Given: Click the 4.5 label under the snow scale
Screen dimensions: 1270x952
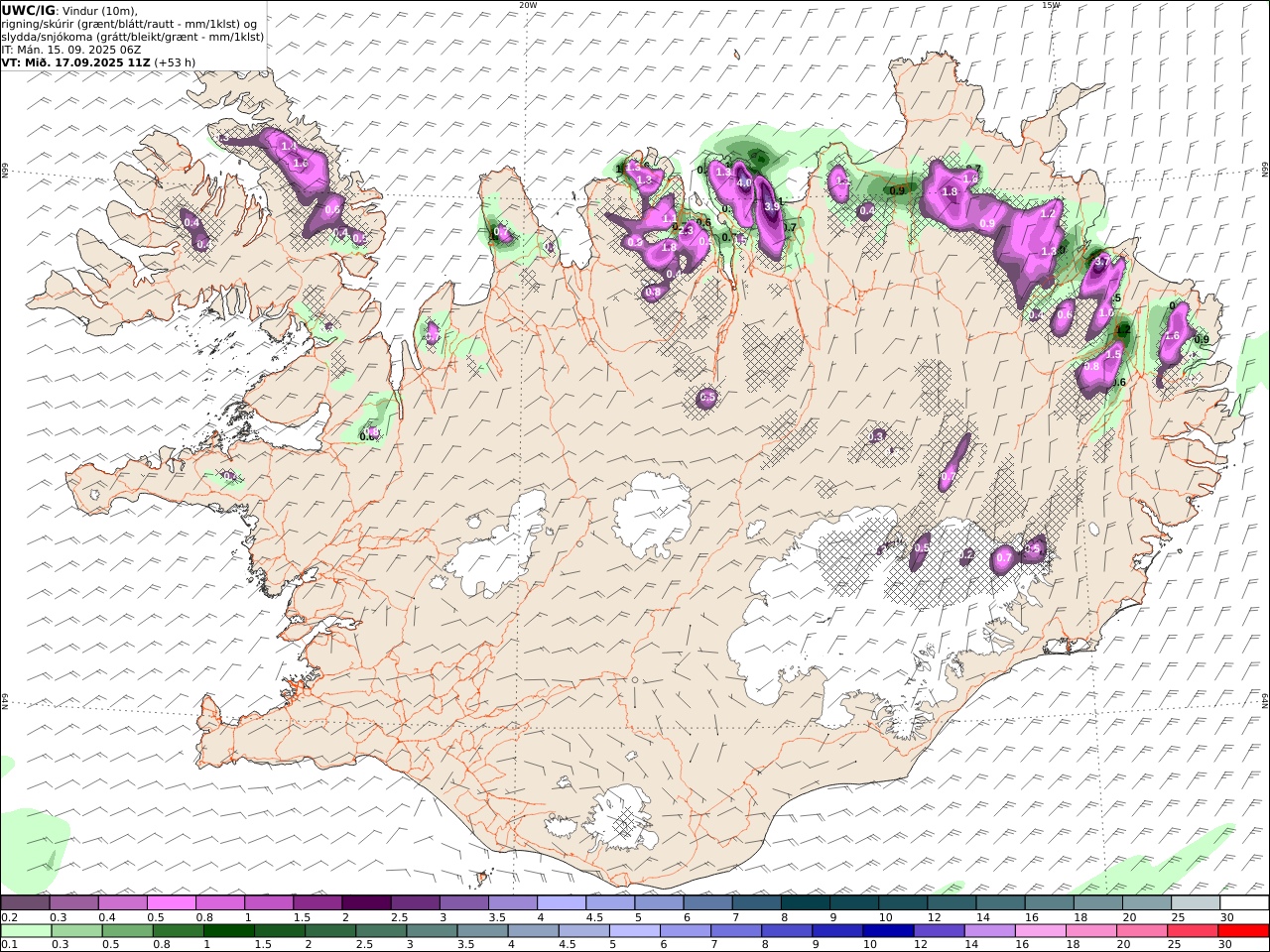Looking at the screenshot, I should pyautogui.click(x=595, y=917).
